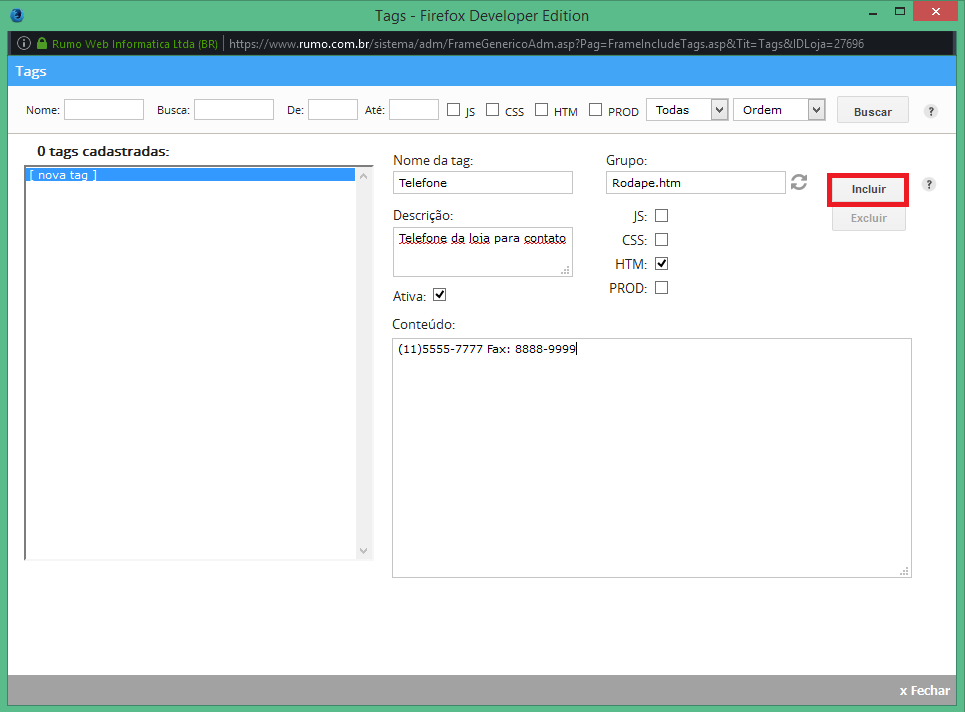Tick the CSS filter checkbox in search bar
Viewport: 965px width, 712px height.
pyautogui.click(x=492, y=110)
